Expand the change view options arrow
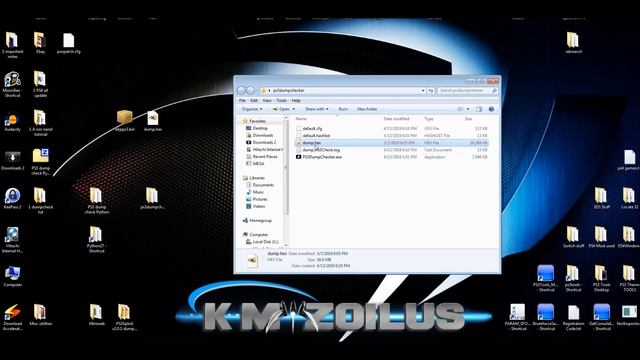This screenshot has height=360, width=640. [468, 109]
